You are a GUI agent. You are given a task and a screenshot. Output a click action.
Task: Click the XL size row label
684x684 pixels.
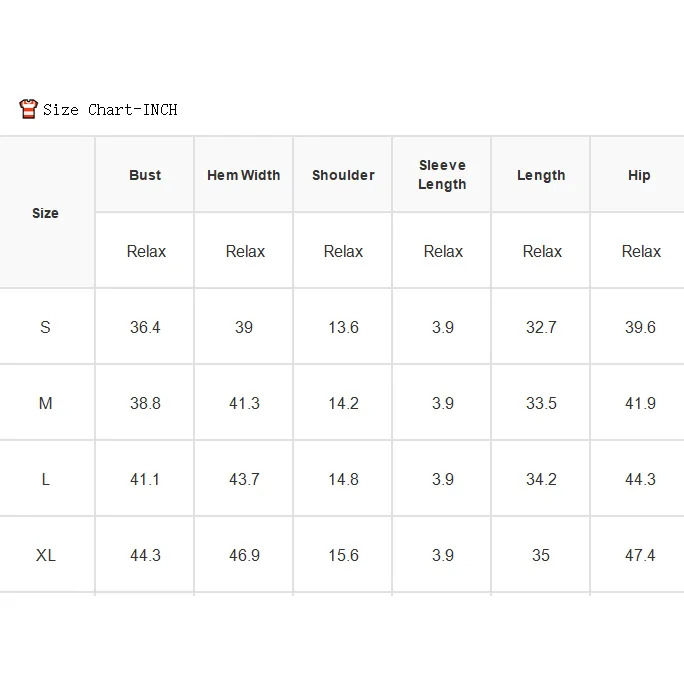(x=45, y=555)
